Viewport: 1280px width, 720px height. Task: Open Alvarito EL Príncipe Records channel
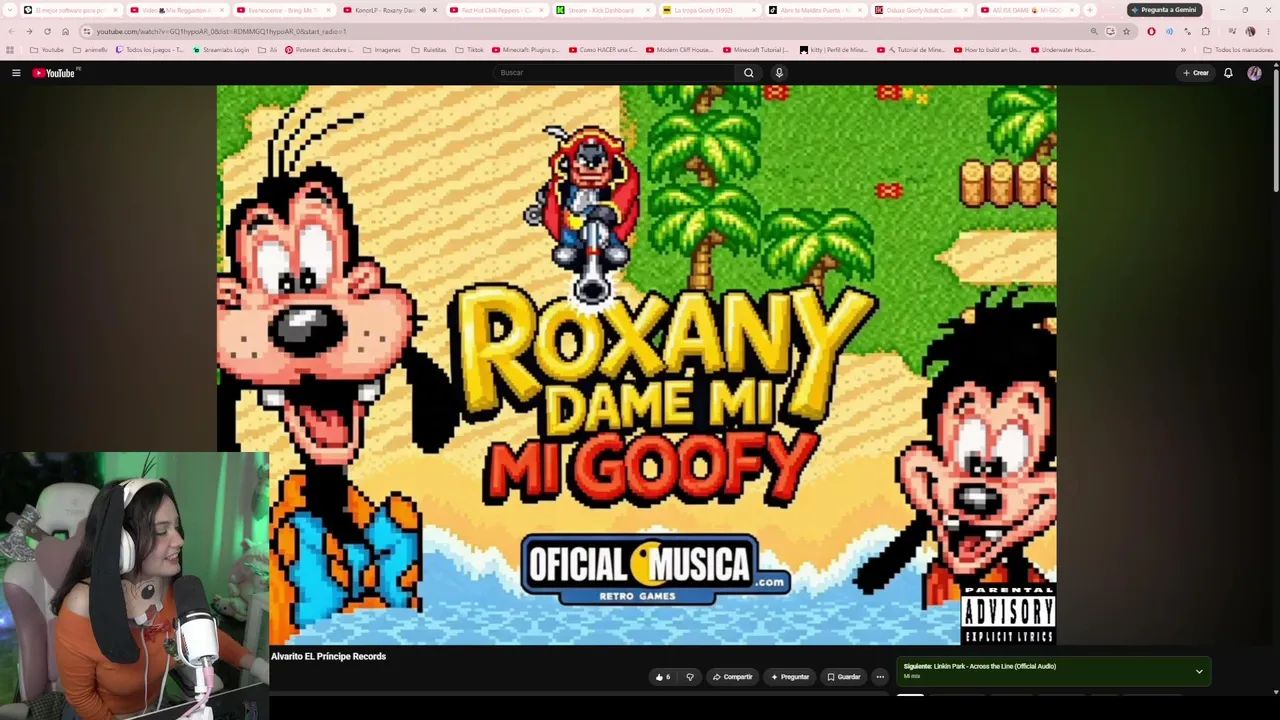[328, 657]
